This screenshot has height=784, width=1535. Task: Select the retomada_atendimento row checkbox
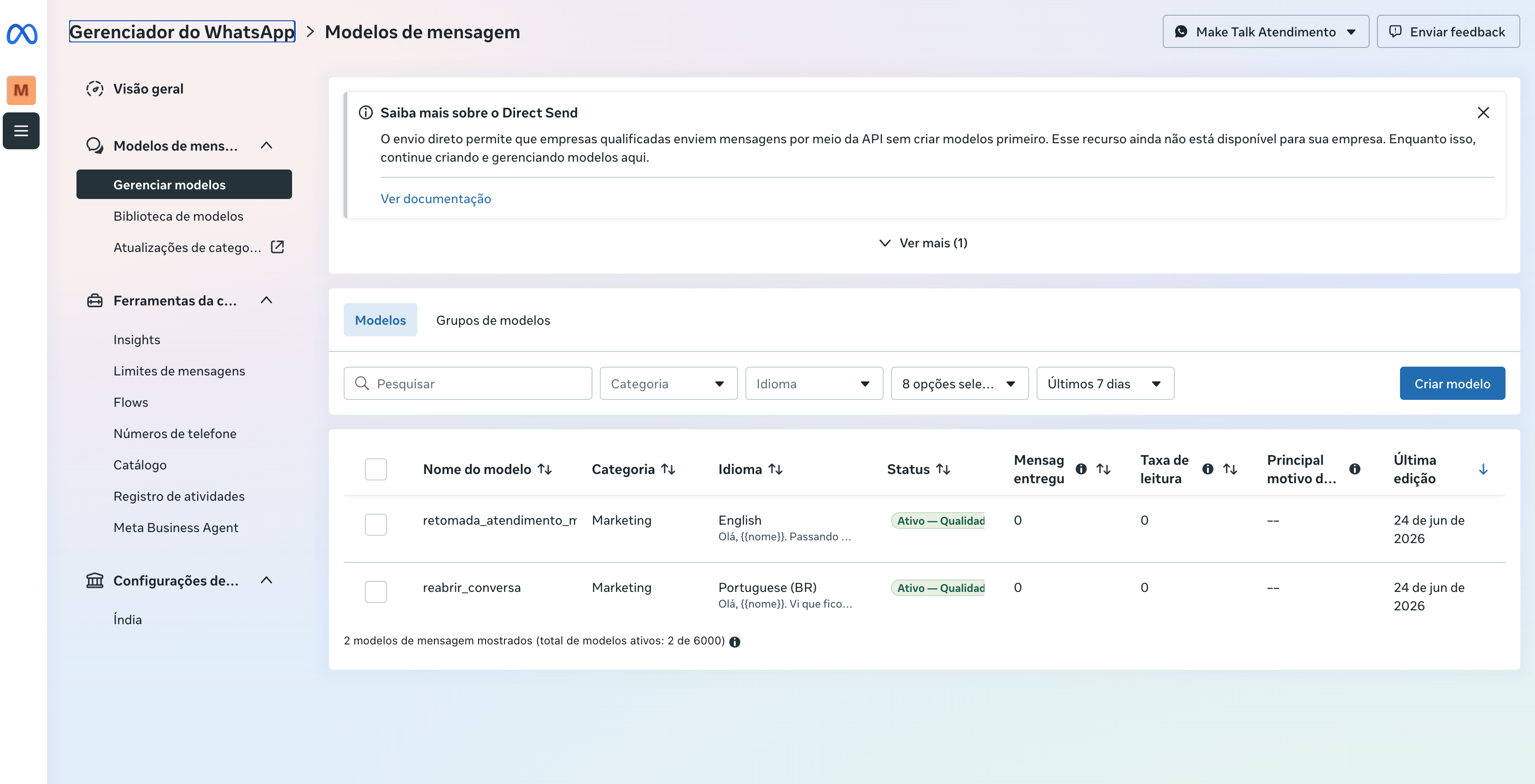point(376,525)
